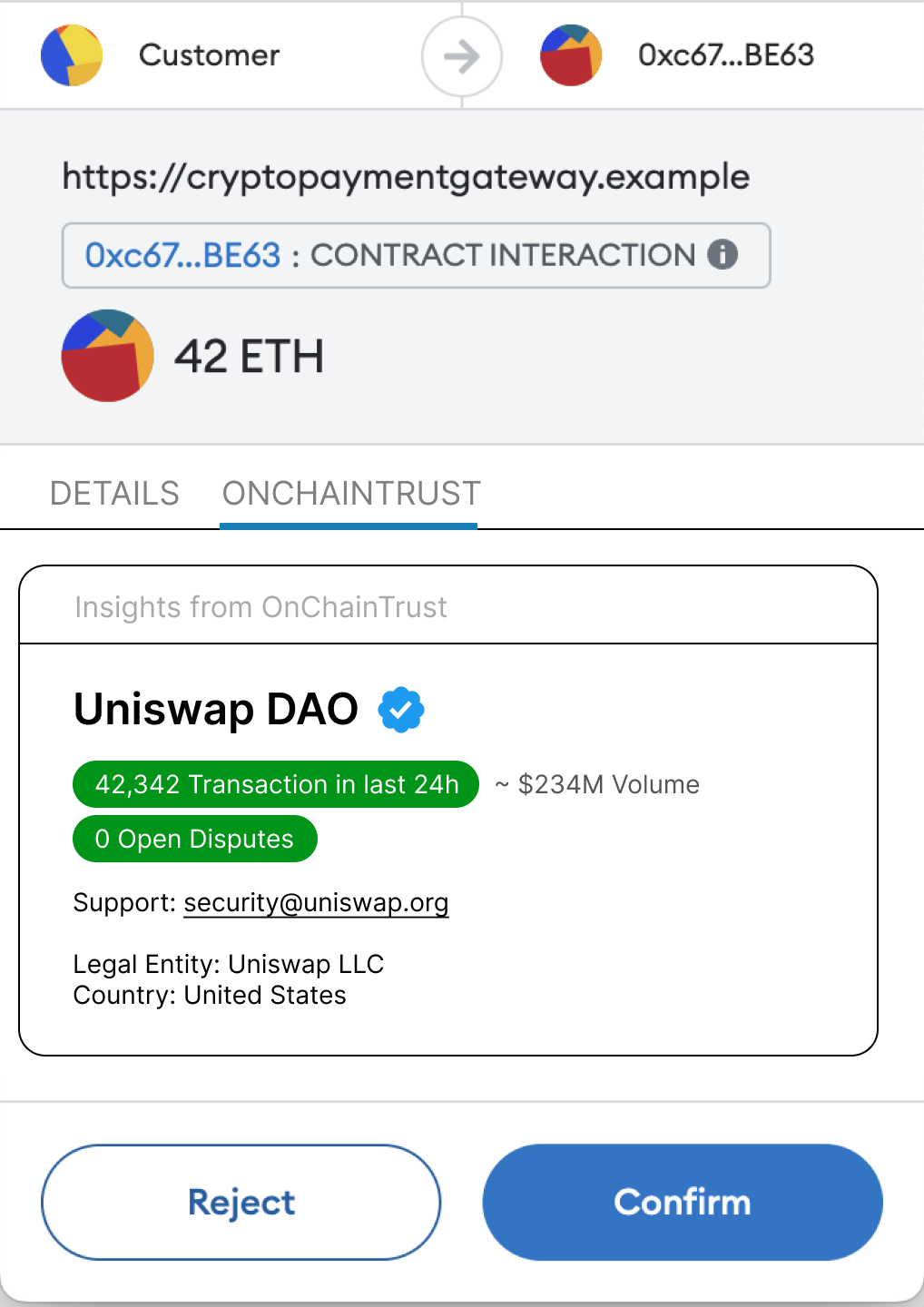The image size is (924, 1307).
Task: Click the blue verified badge next to Uniswap DAO
Action: pyautogui.click(x=401, y=710)
